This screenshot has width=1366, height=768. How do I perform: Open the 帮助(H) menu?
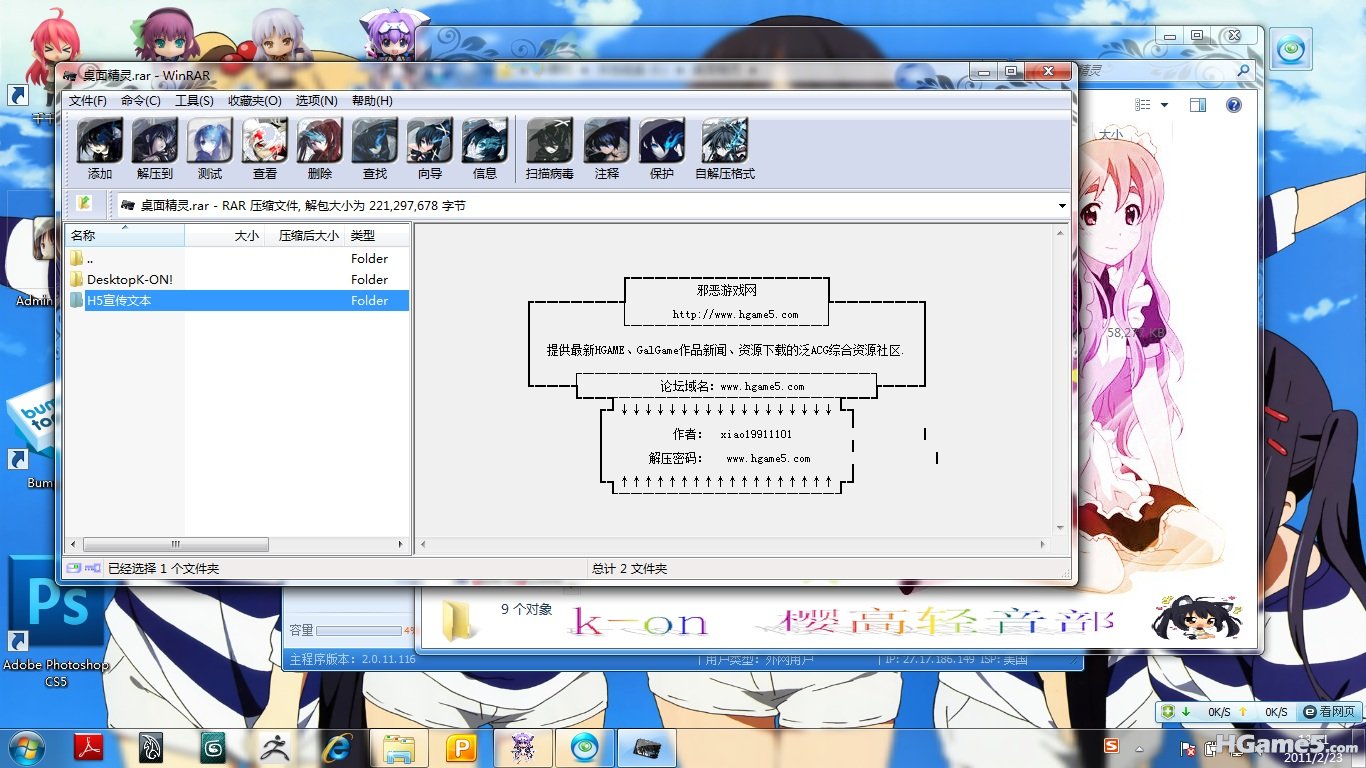tap(372, 100)
